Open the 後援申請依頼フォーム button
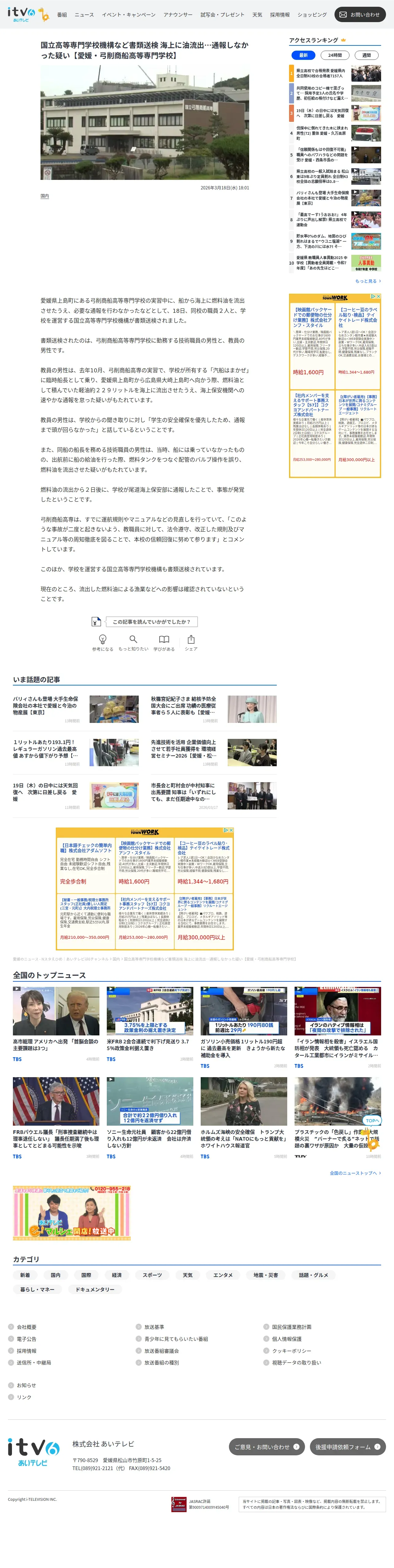Screen dimensions: 394x1568 coord(348,1446)
